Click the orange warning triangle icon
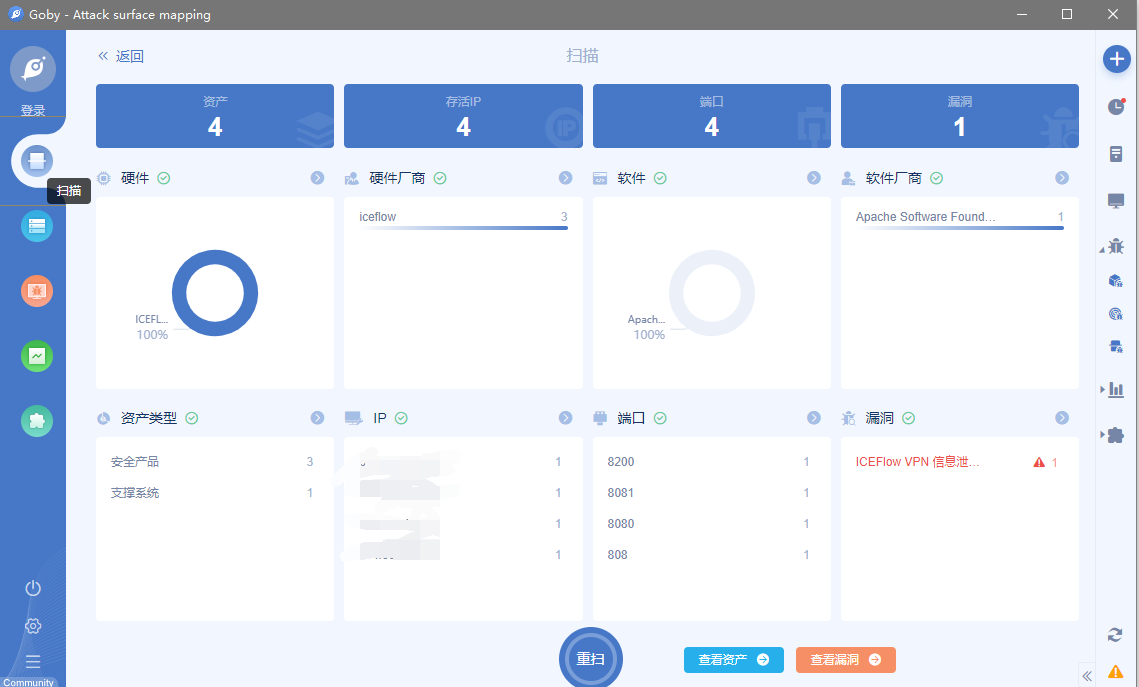This screenshot has height=687, width=1139. 1116,672
